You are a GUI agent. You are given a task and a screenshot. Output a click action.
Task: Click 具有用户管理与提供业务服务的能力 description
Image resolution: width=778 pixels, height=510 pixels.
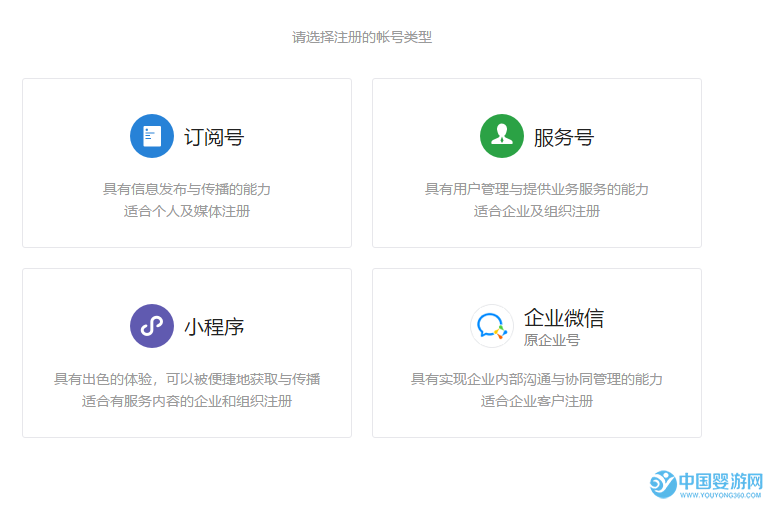(x=537, y=189)
